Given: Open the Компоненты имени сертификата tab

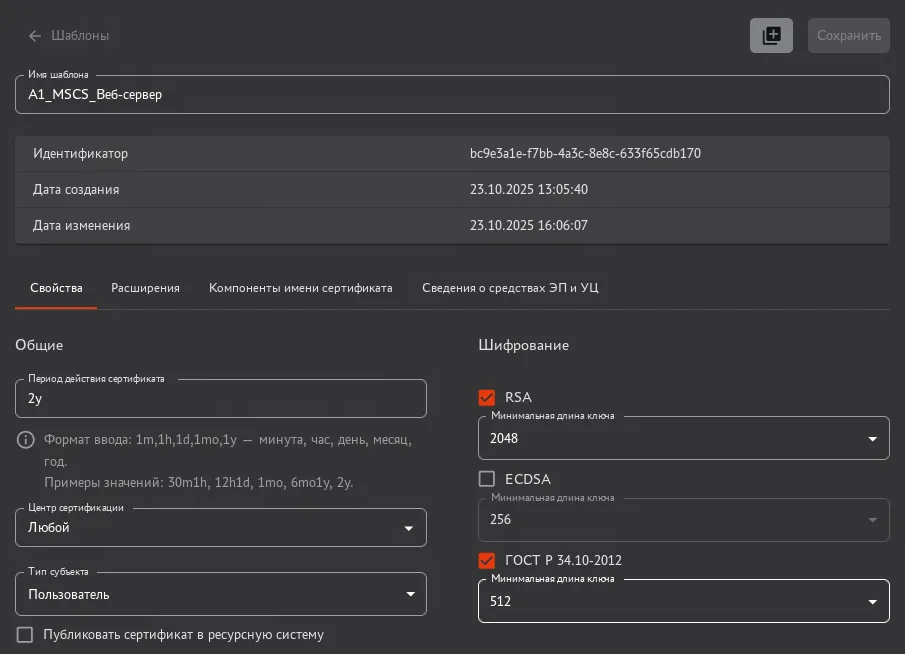Looking at the screenshot, I should coord(301,287).
